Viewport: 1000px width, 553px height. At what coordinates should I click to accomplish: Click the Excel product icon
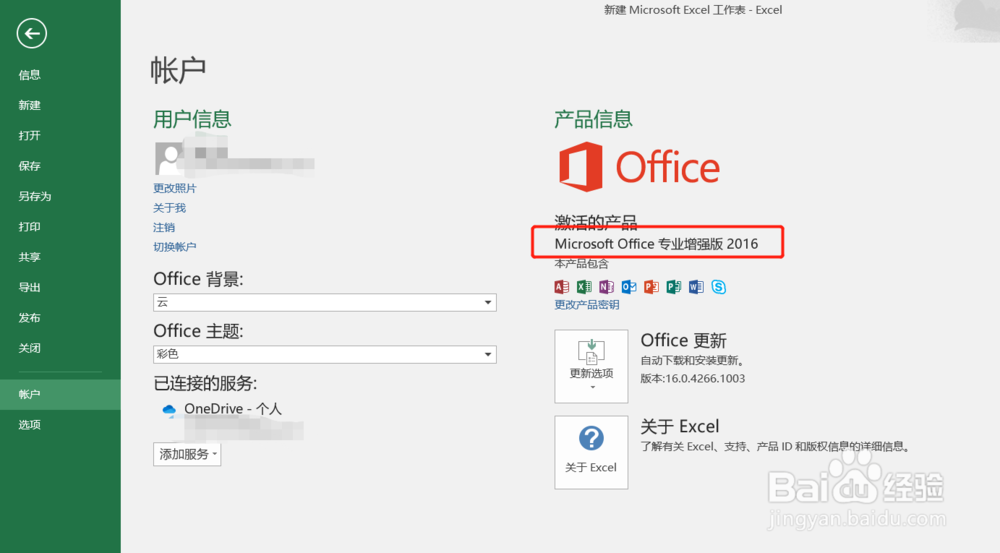pos(584,287)
